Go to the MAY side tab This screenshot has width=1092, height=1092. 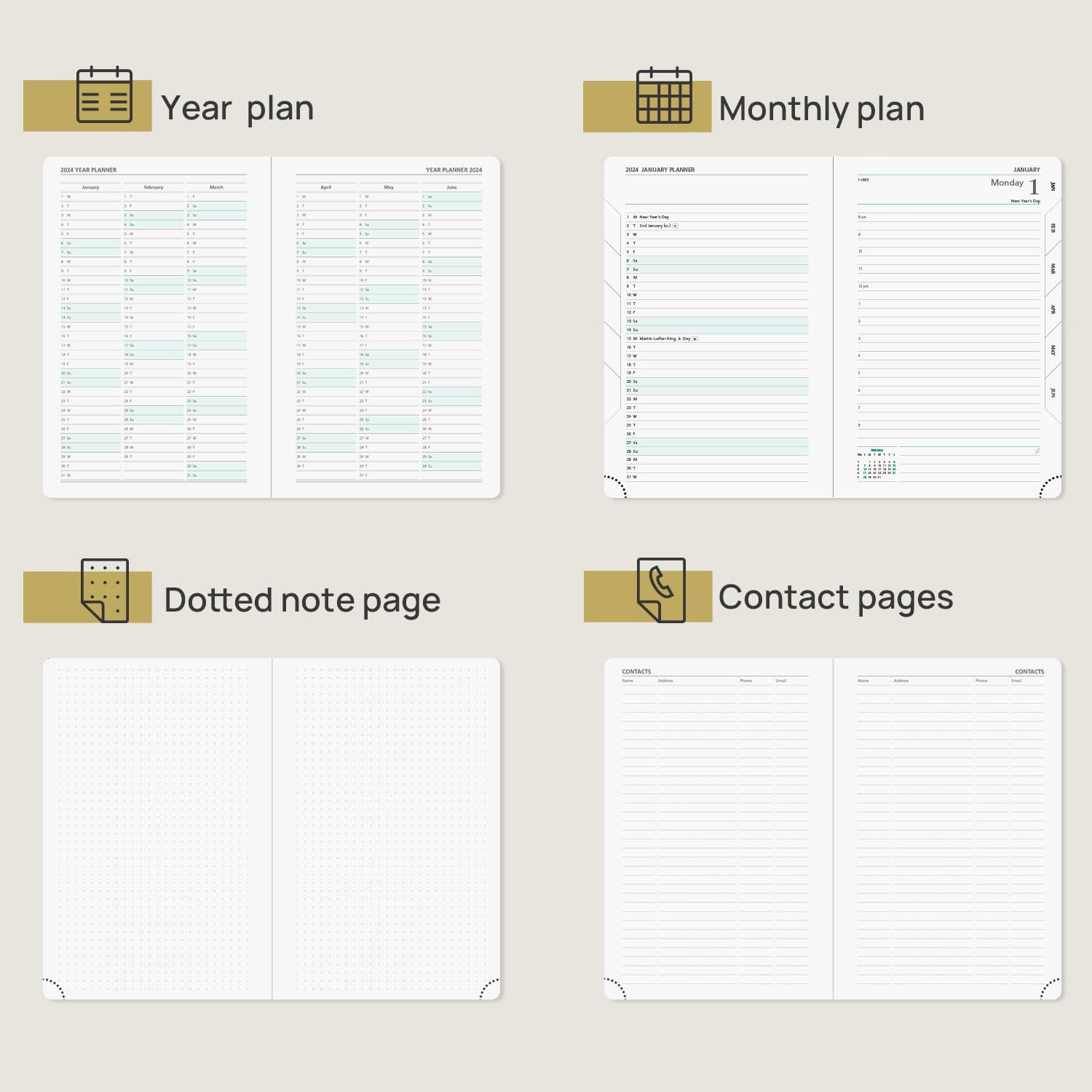(1053, 350)
